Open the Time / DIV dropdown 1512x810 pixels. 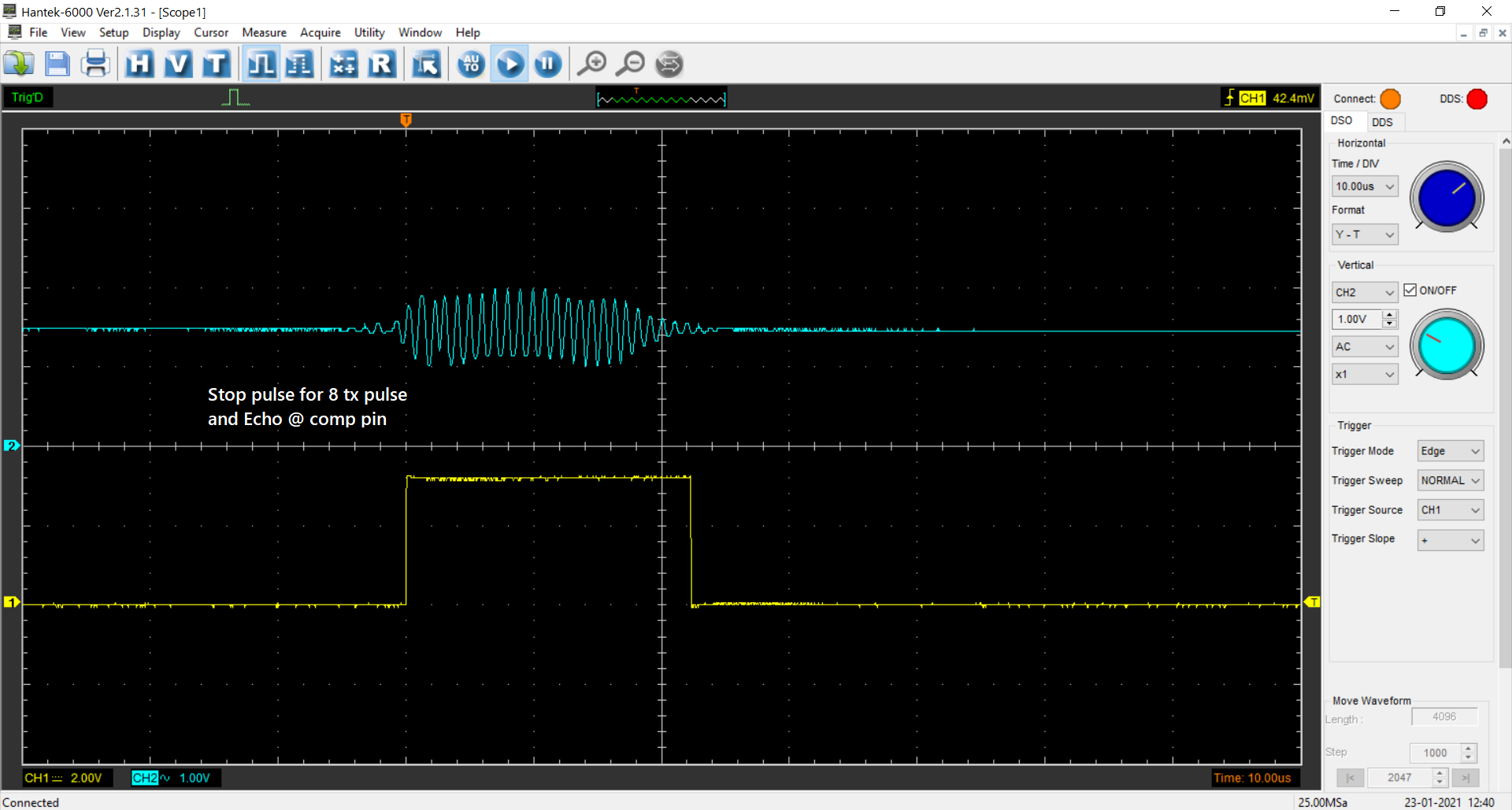pos(1365,187)
